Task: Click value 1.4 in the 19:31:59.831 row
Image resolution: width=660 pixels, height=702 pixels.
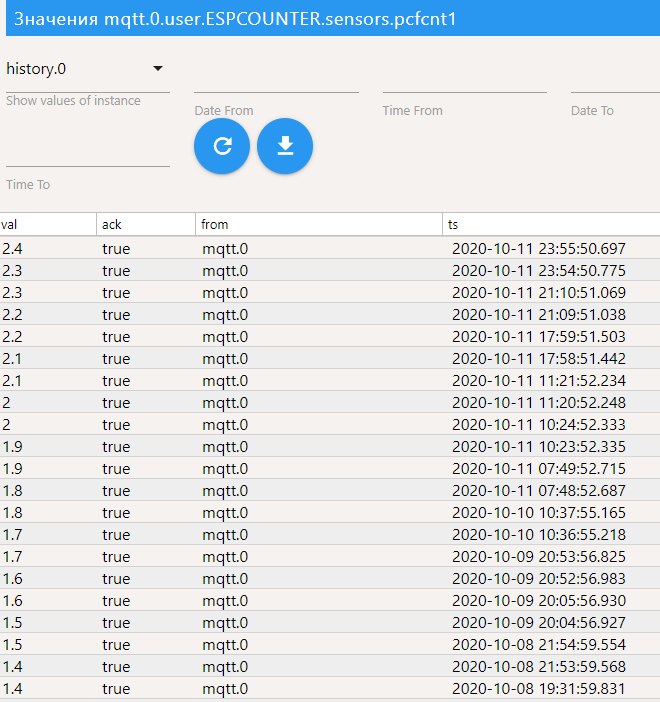Action: pyautogui.click(x=12, y=689)
